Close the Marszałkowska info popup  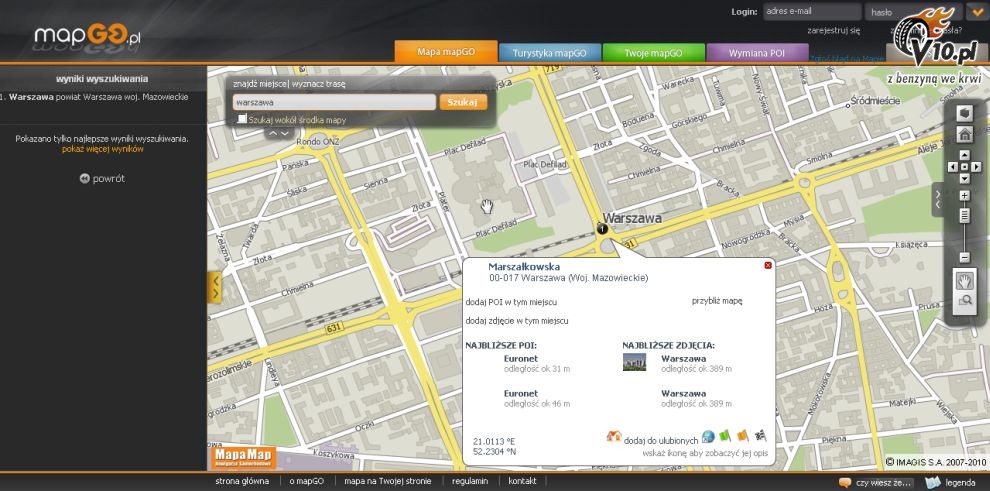(x=768, y=265)
